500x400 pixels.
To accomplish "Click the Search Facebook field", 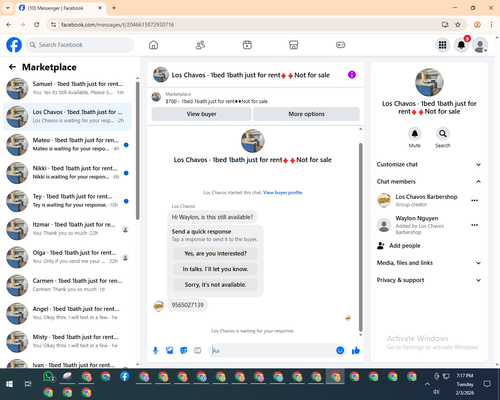I will point(80,45).
